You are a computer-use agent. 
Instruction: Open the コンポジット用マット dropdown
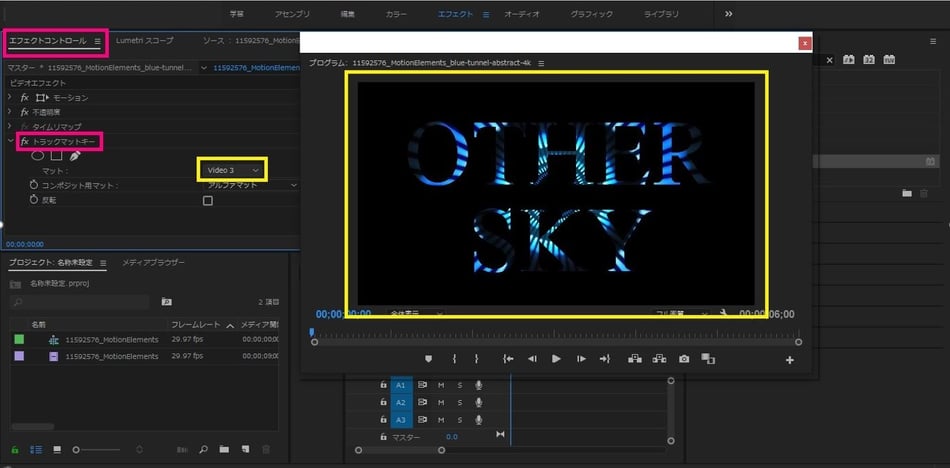251,186
